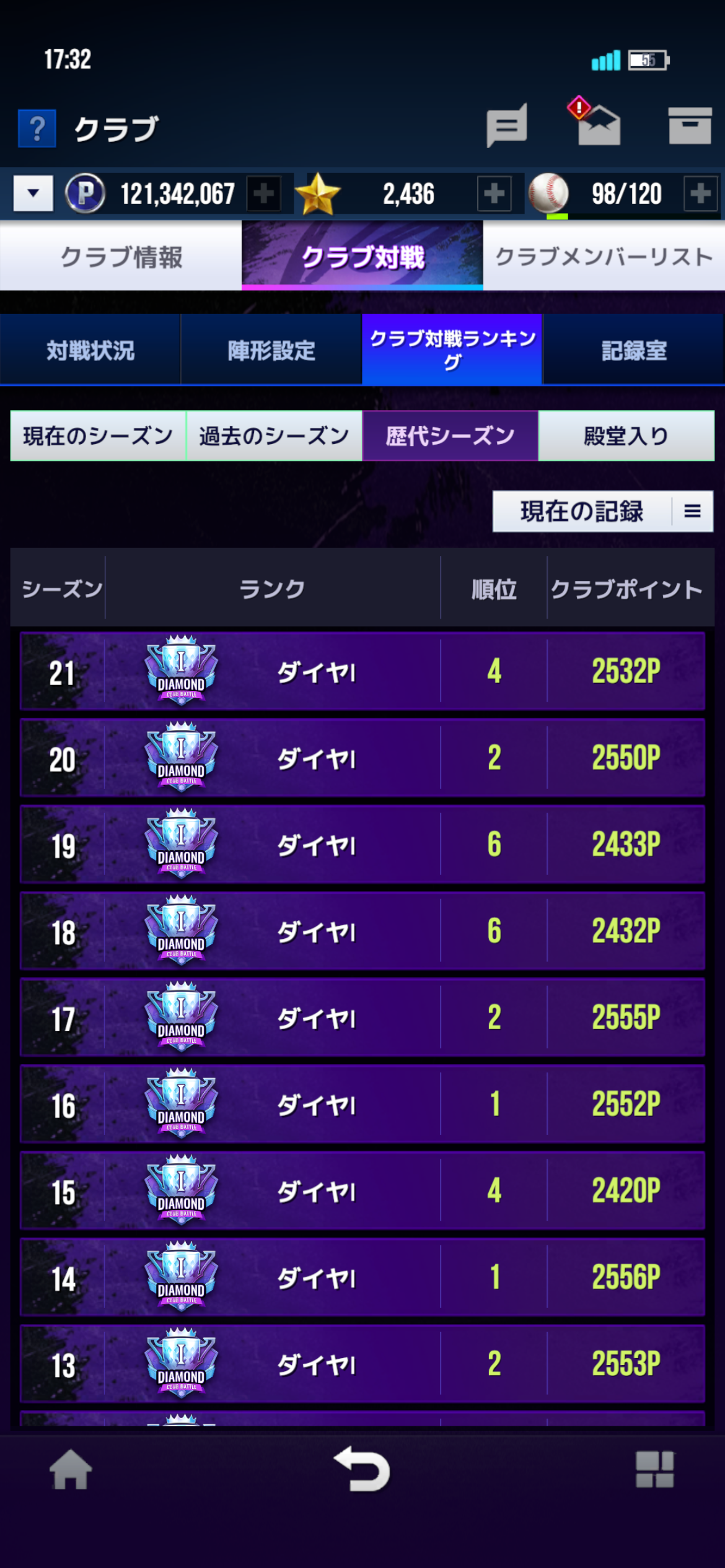Switch to クラブ情報 tab
The height and width of the screenshot is (1568, 725).
point(121,256)
